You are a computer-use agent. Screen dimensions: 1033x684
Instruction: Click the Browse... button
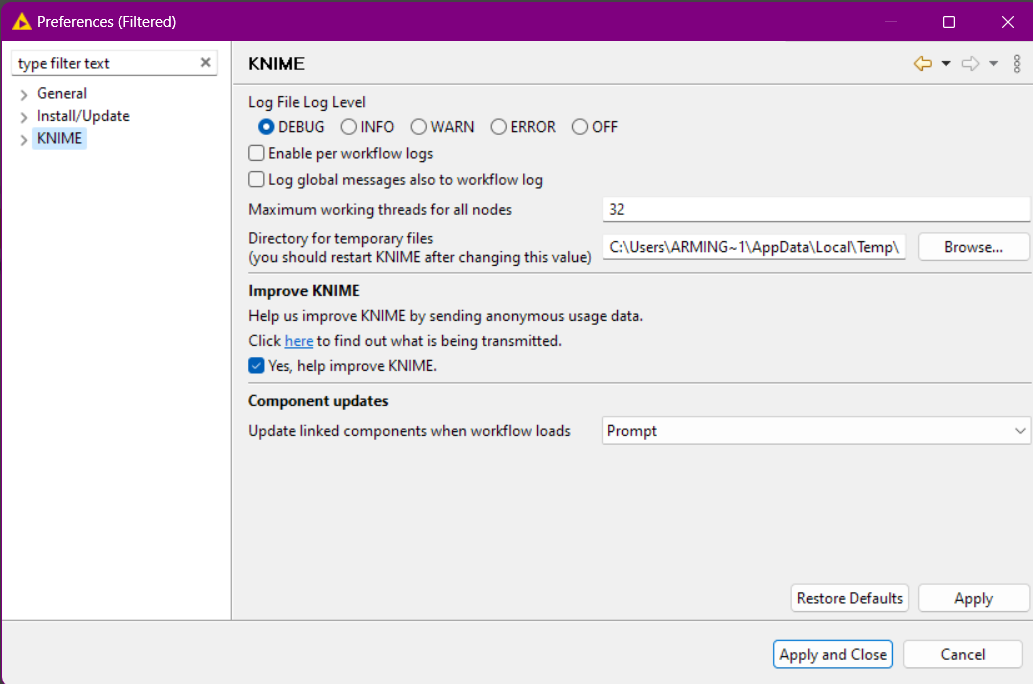(973, 247)
